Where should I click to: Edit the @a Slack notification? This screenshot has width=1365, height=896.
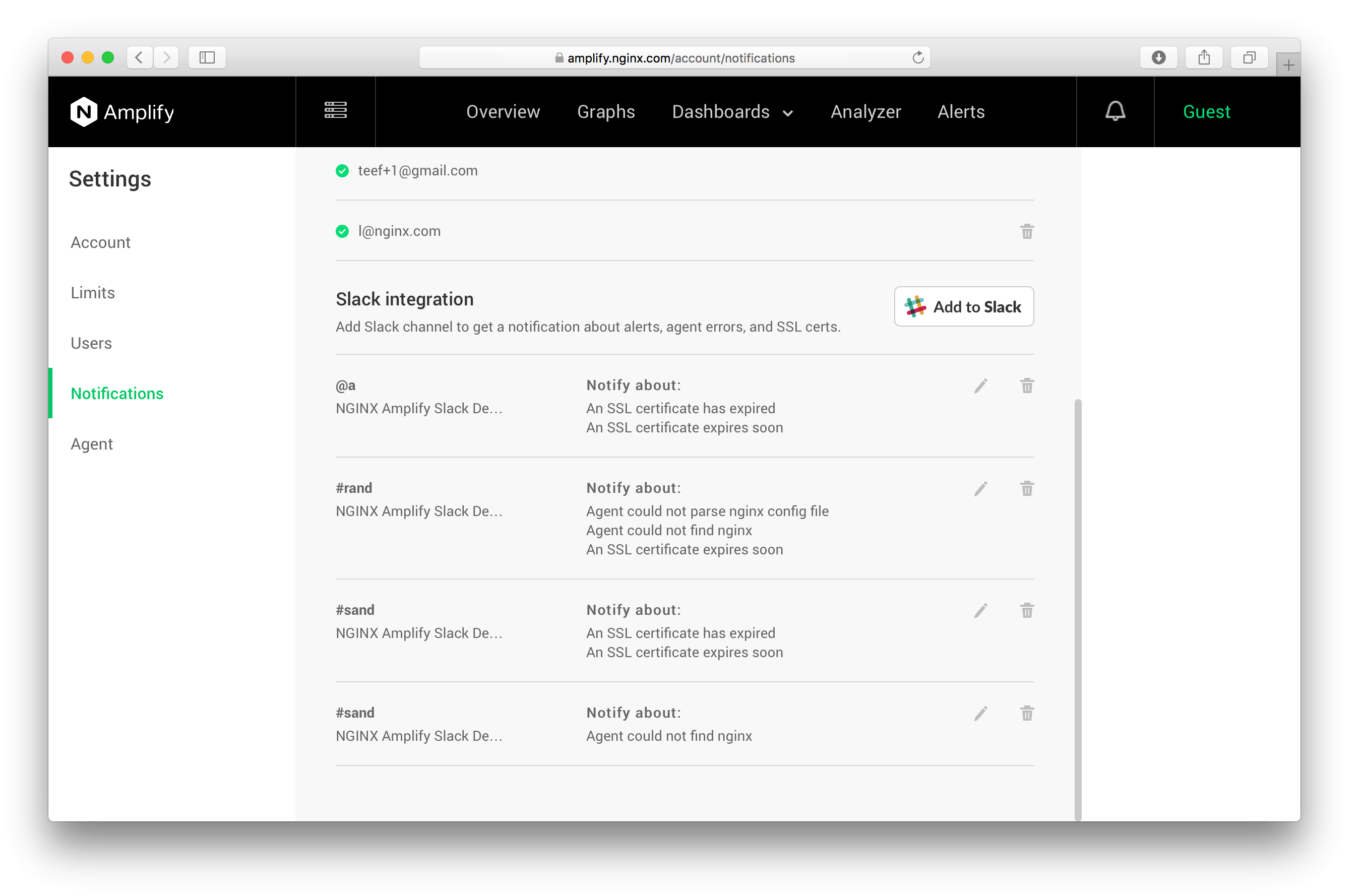[x=980, y=386]
